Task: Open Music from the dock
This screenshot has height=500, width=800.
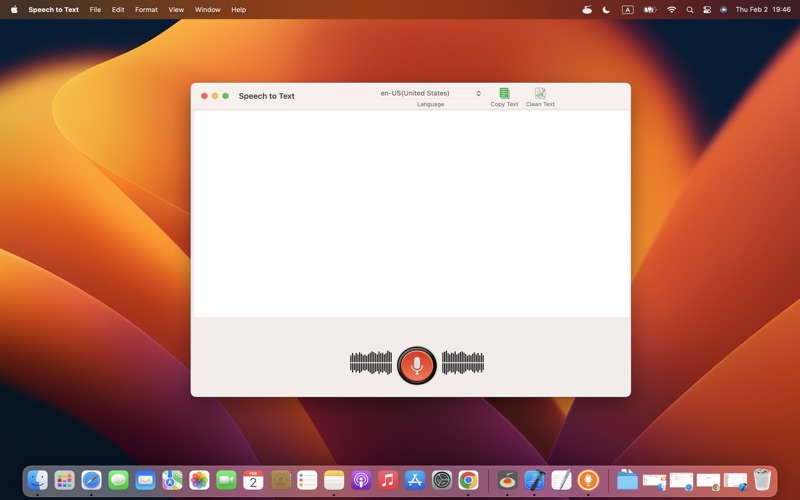Action: (x=388, y=480)
